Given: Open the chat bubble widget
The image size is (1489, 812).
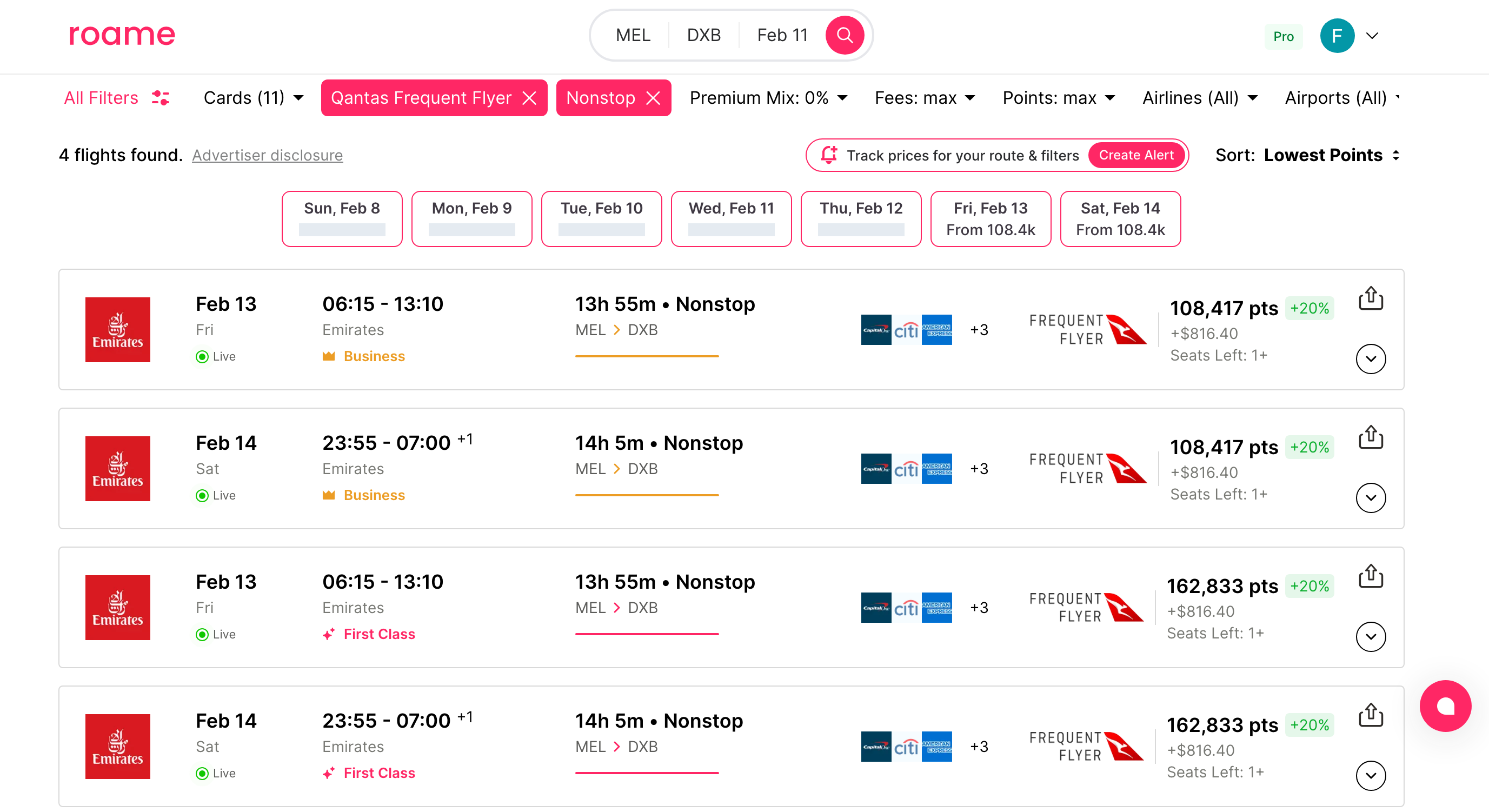Looking at the screenshot, I should click(x=1445, y=705).
